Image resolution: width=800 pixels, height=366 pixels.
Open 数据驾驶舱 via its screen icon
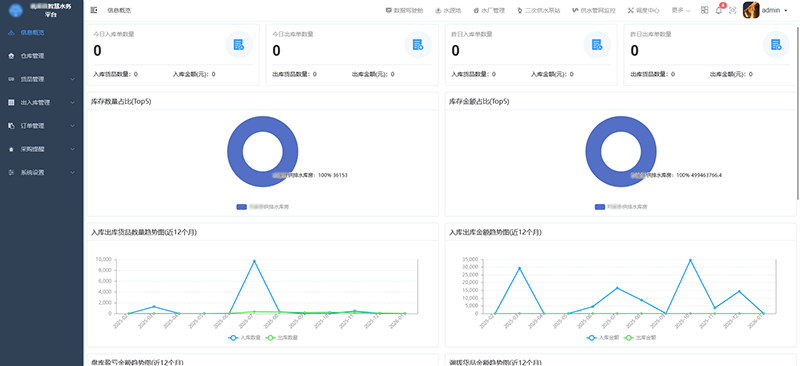pos(389,10)
